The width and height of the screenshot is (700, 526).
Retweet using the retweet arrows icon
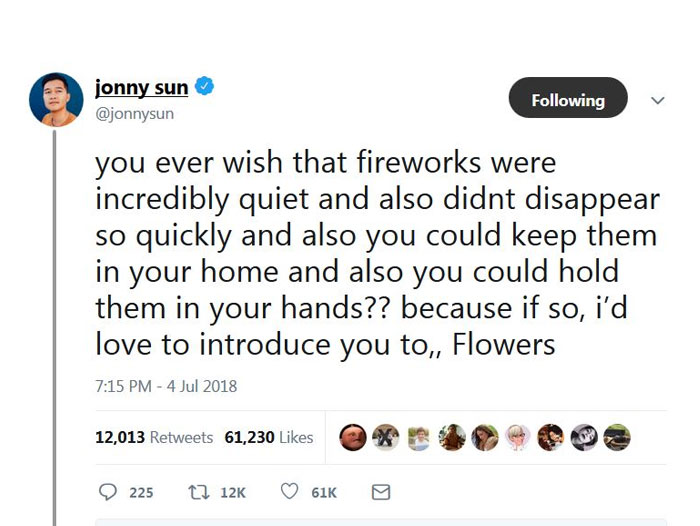point(199,492)
